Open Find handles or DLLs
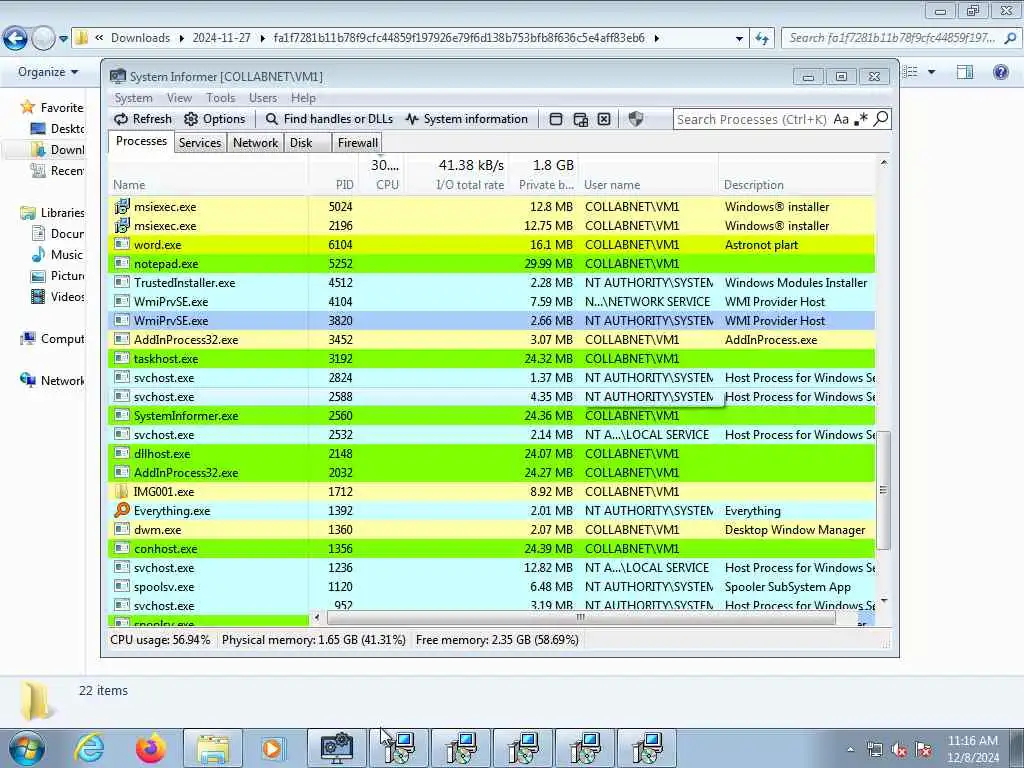This screenshot has height=768, width=1024. pyautogui.click(x=329, y=119)
